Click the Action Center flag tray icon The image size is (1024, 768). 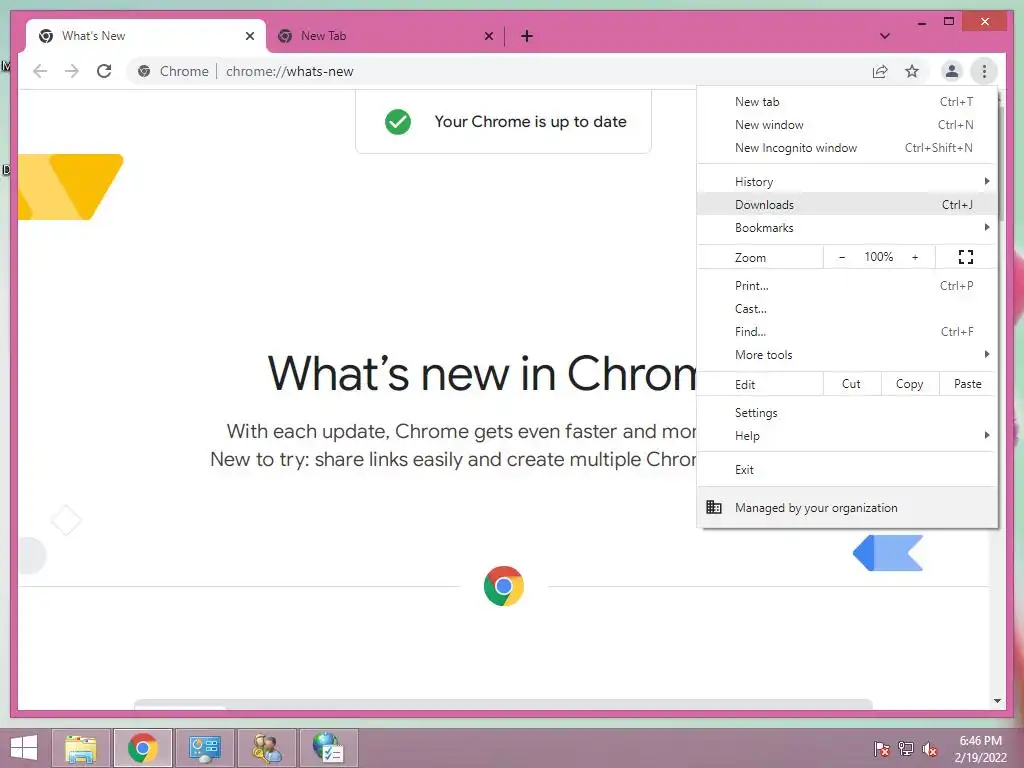click(x=882, y=749)
